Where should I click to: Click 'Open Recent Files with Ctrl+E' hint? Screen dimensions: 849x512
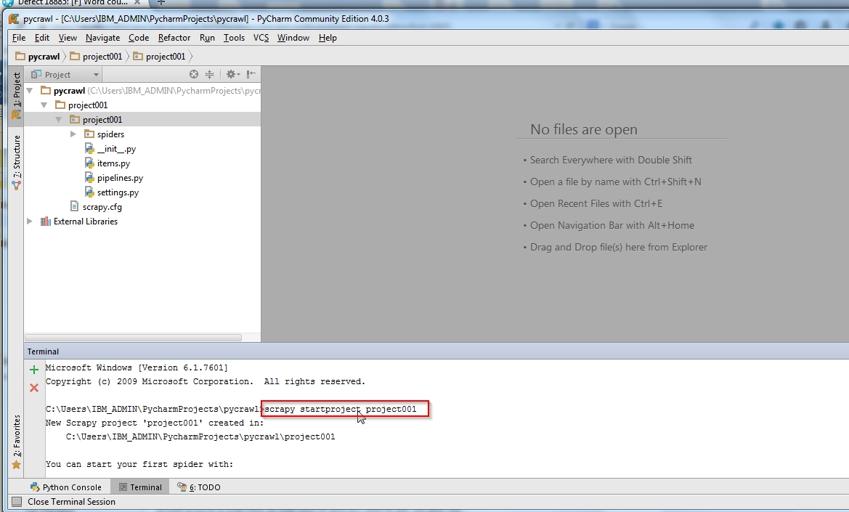[x=596, y=204]
